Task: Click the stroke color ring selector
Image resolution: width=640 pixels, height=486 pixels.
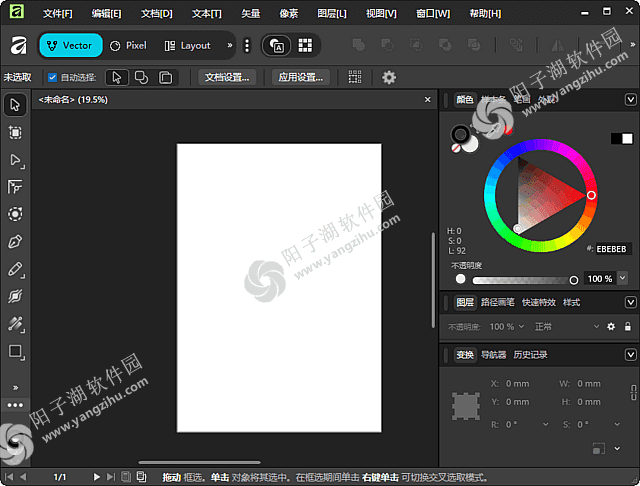Action: [460, 134]
